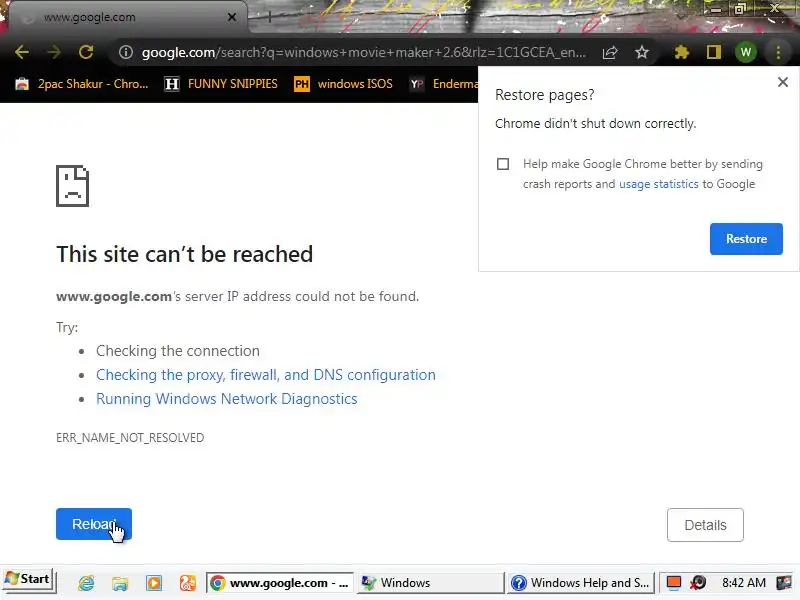This screenshot has height=600, width=800.
Task: Select the www.google.com browser tab
Action: [x=128, y=17]
